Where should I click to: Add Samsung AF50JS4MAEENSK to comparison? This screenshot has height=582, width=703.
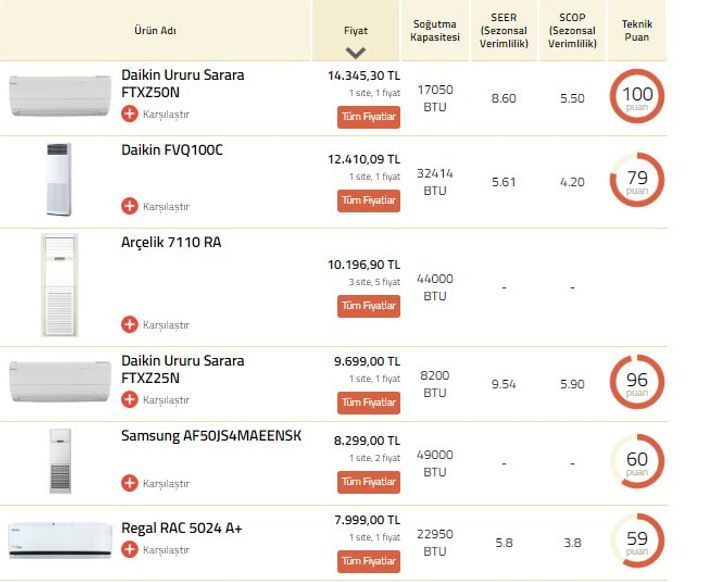[x=129, y=483]
